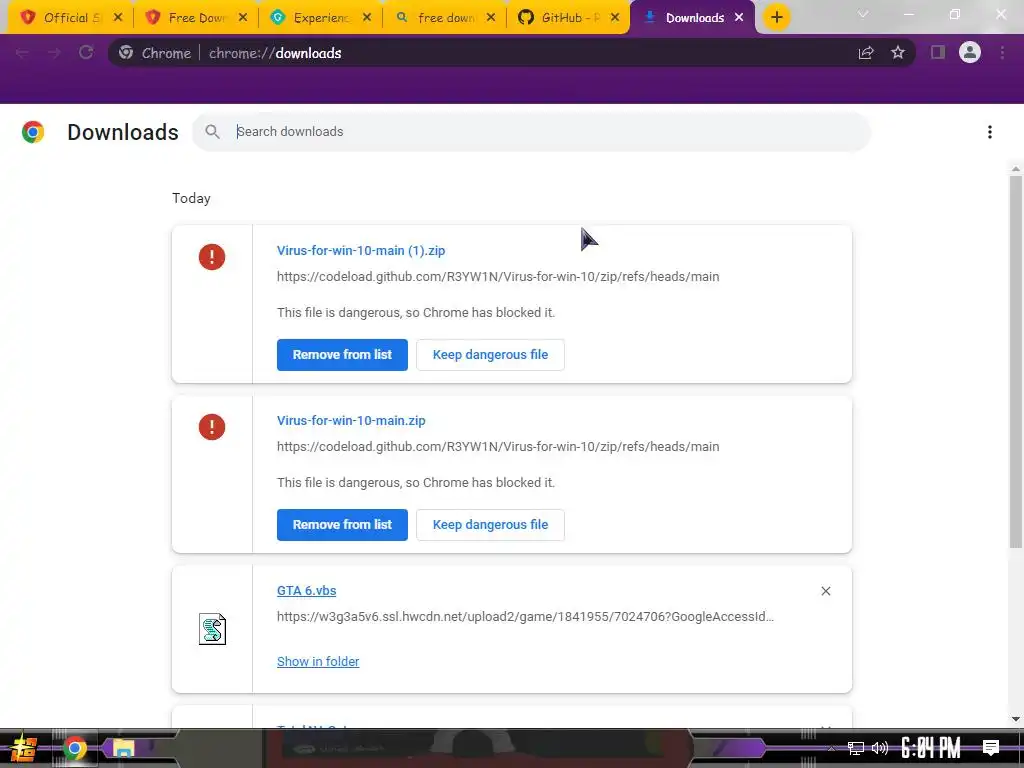This screenshot has width=1024, height=768.
Task: Click the scrollbar up arrow
Action: (1016, 169)
